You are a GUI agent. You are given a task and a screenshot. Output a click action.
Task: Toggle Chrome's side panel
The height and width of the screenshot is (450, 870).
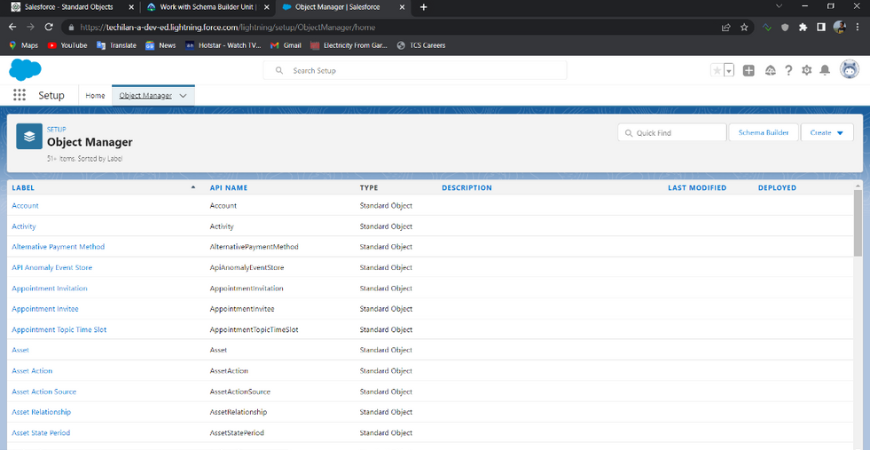(x=820, y=27)
